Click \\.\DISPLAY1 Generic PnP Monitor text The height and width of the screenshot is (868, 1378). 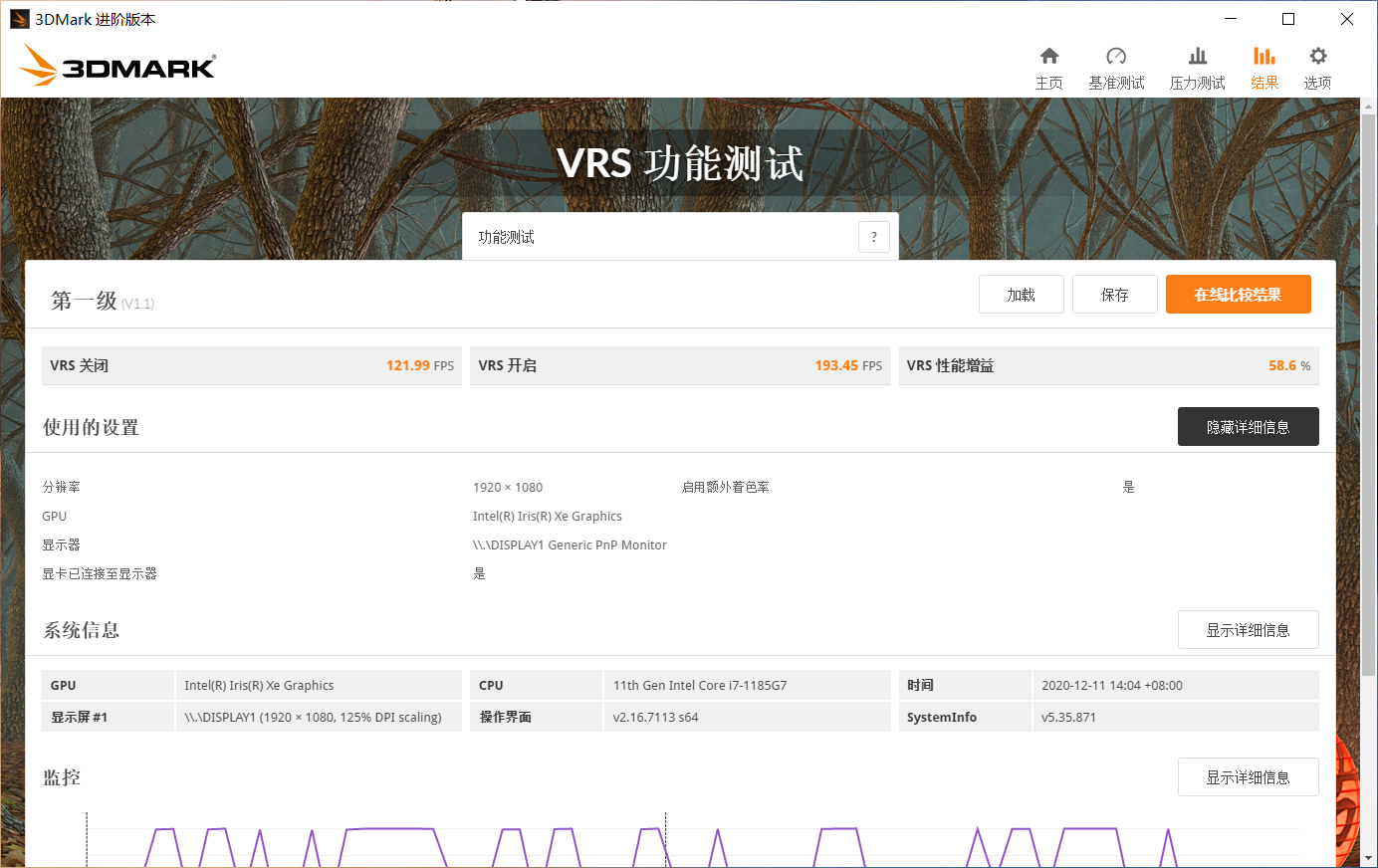[570, 544]
